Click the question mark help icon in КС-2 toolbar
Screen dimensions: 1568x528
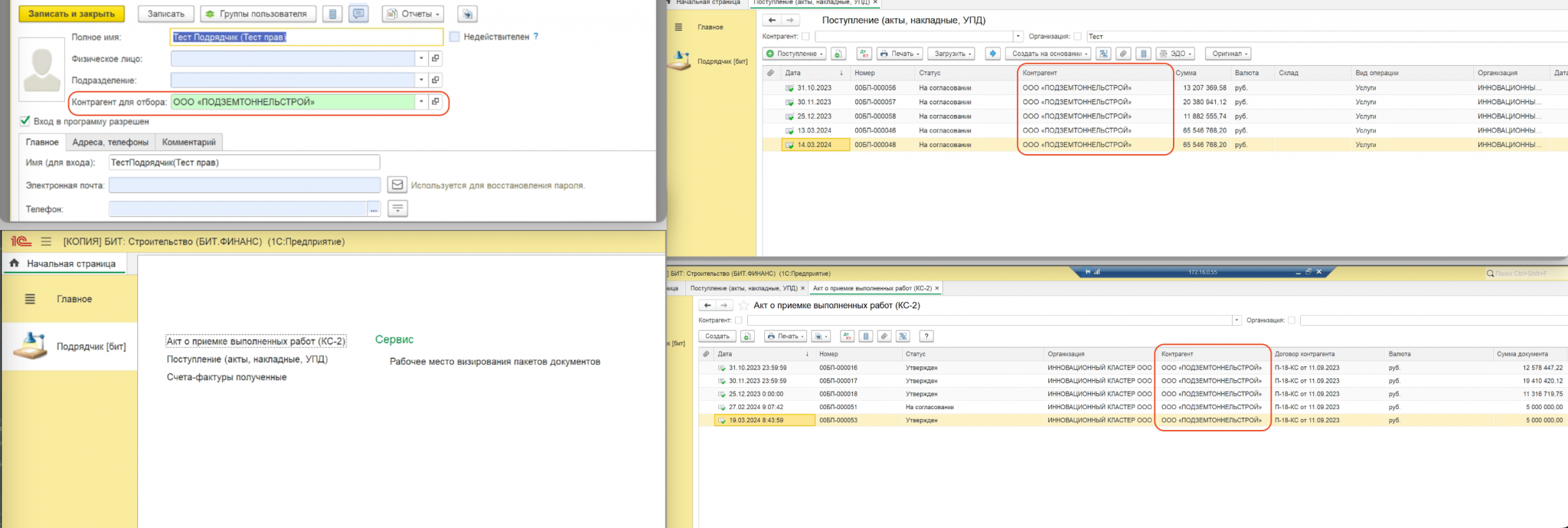click(x=926, y=336)
